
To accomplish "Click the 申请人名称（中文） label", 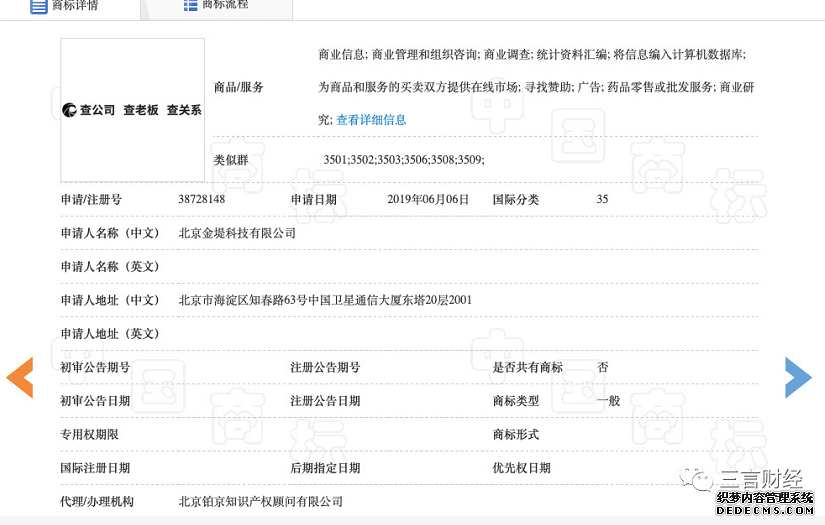I will 110,233.
